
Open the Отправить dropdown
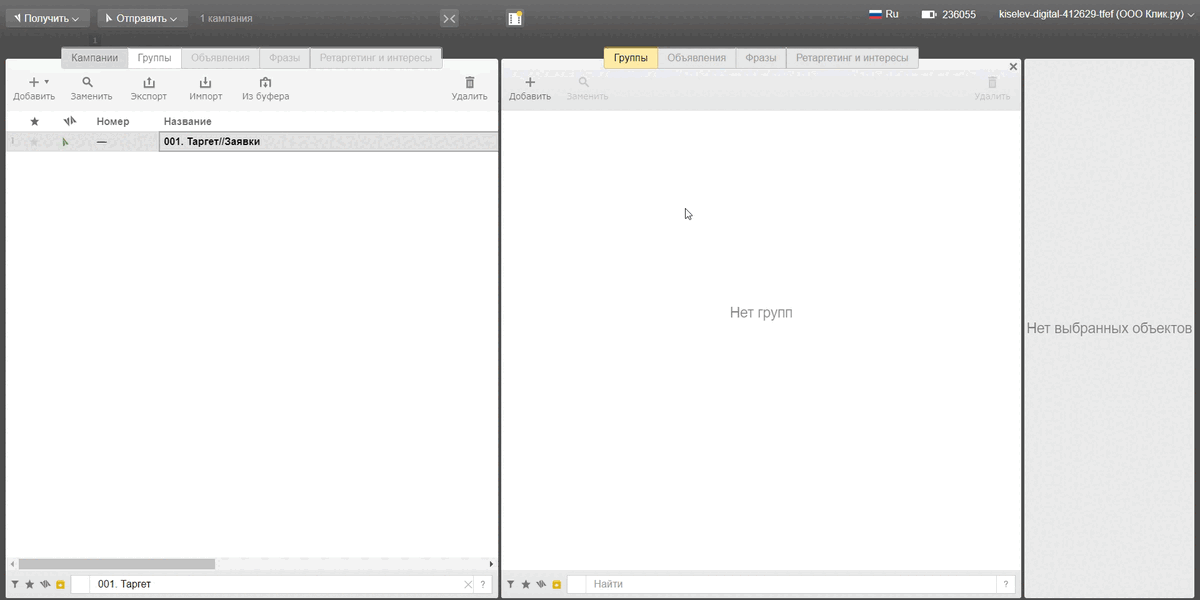[142, 18]
